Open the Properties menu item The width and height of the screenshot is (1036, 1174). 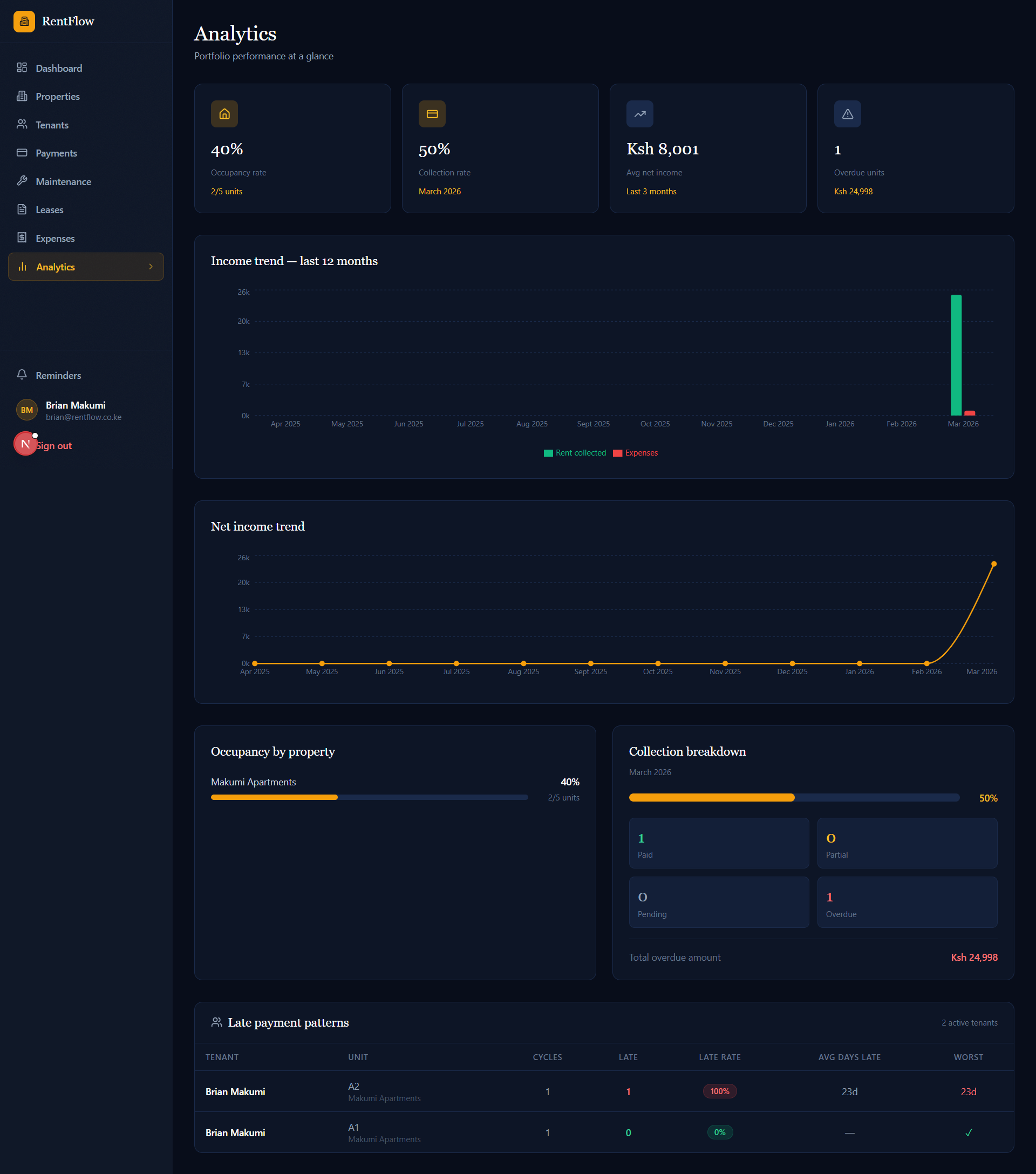click(86, 97)
